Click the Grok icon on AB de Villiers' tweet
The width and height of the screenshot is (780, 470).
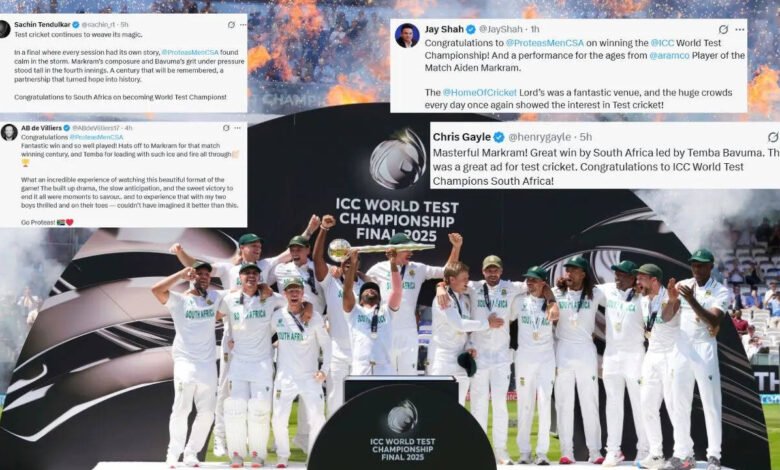pos(226,128)
